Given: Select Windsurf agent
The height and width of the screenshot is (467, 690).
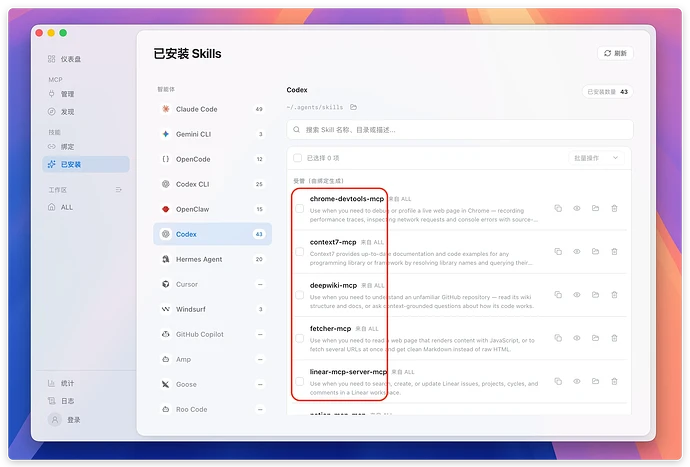Looking at the screenshot, I should point(213,309).
